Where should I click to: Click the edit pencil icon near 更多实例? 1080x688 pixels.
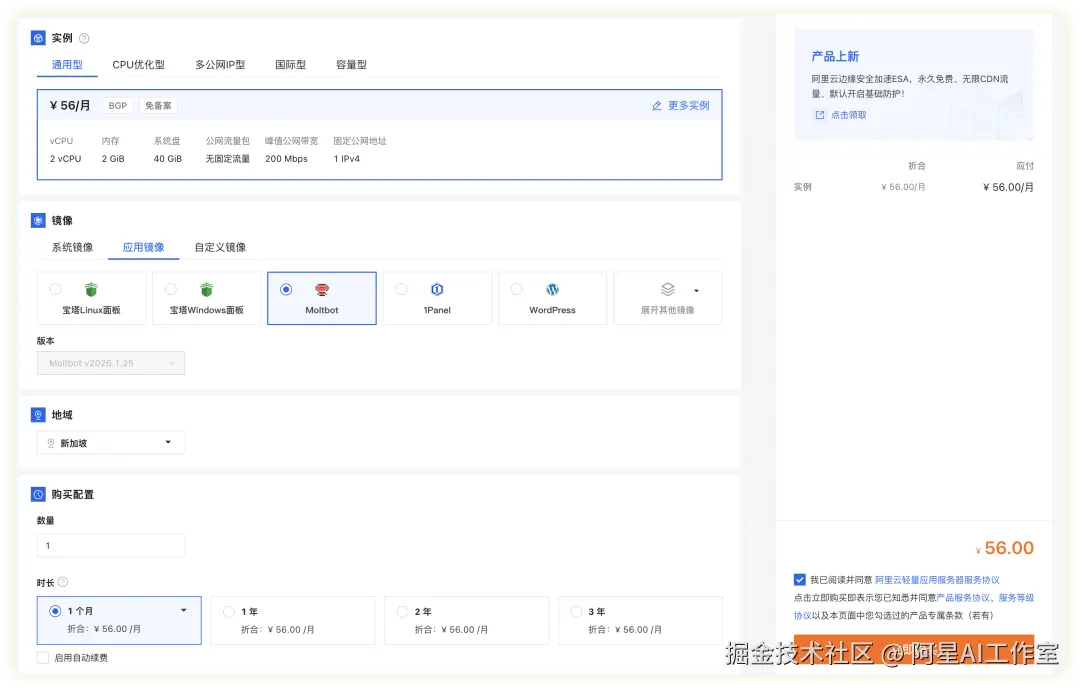(656, 105)
